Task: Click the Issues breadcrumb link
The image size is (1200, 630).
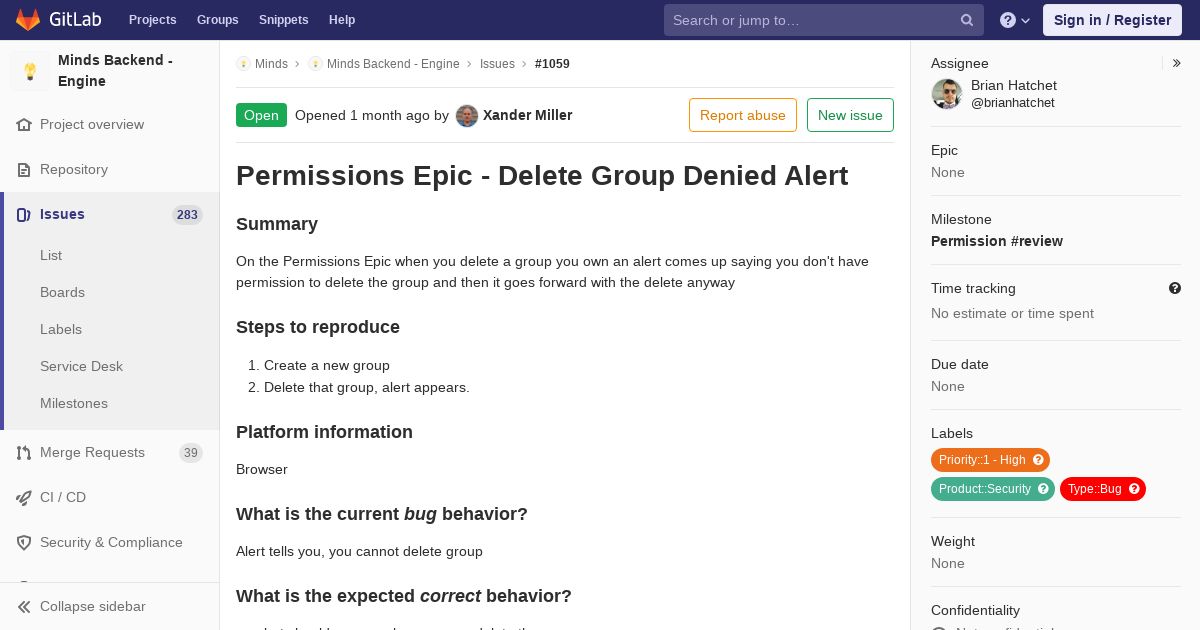Action: pyautogui.click(x=497, y=64)
